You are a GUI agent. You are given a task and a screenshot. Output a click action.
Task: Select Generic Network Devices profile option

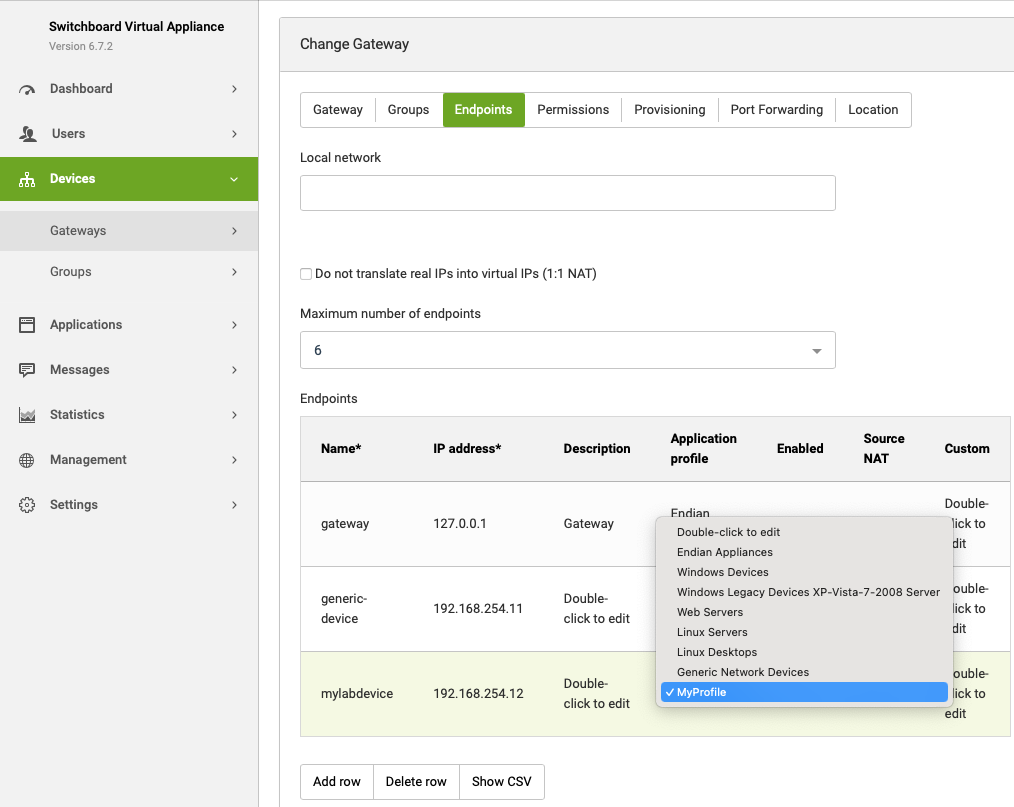coord(742,672)
